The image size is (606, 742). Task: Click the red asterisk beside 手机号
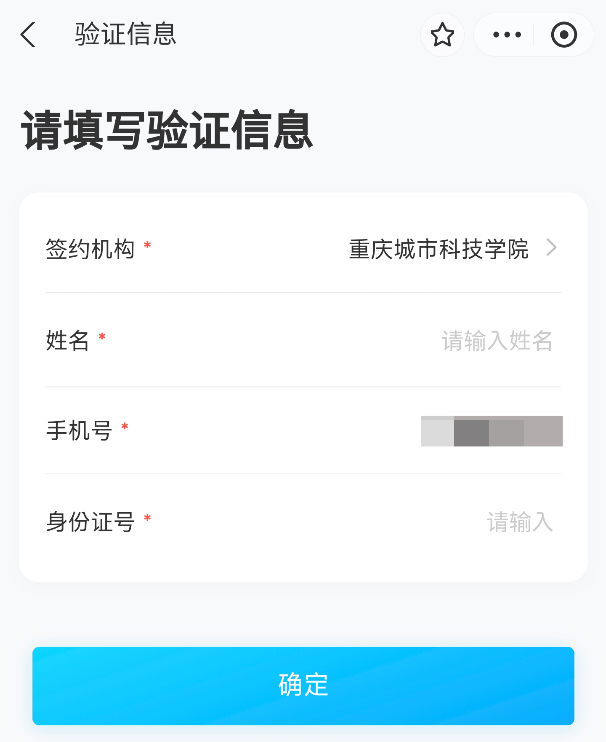pos(125,426)
